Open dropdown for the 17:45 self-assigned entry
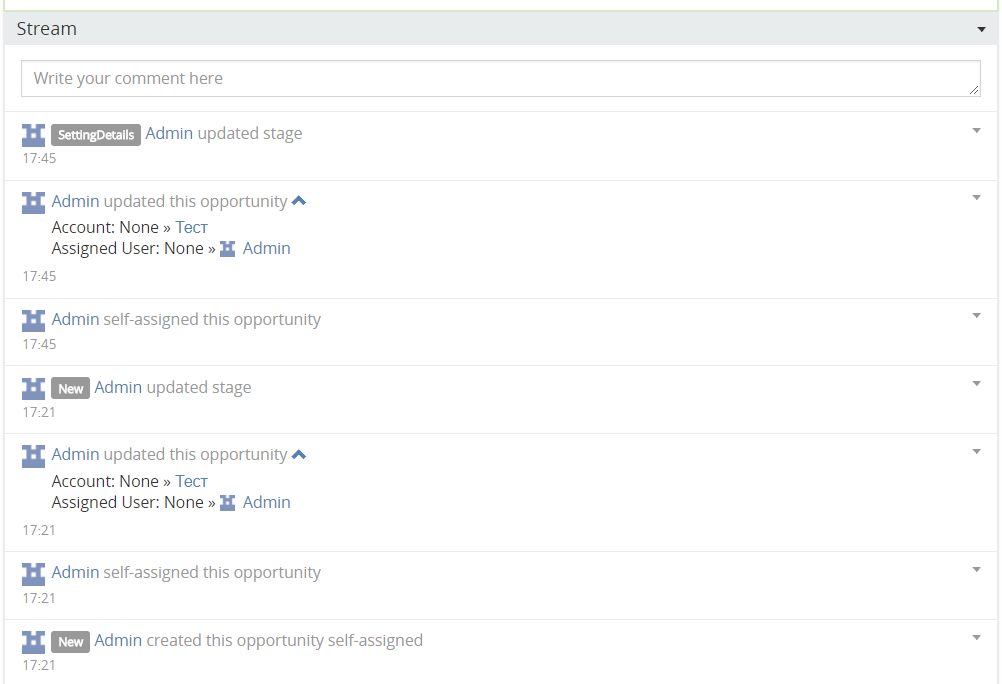Viewport: 1002px width, 684px height. pyautogui.click(x=977, y=316)
